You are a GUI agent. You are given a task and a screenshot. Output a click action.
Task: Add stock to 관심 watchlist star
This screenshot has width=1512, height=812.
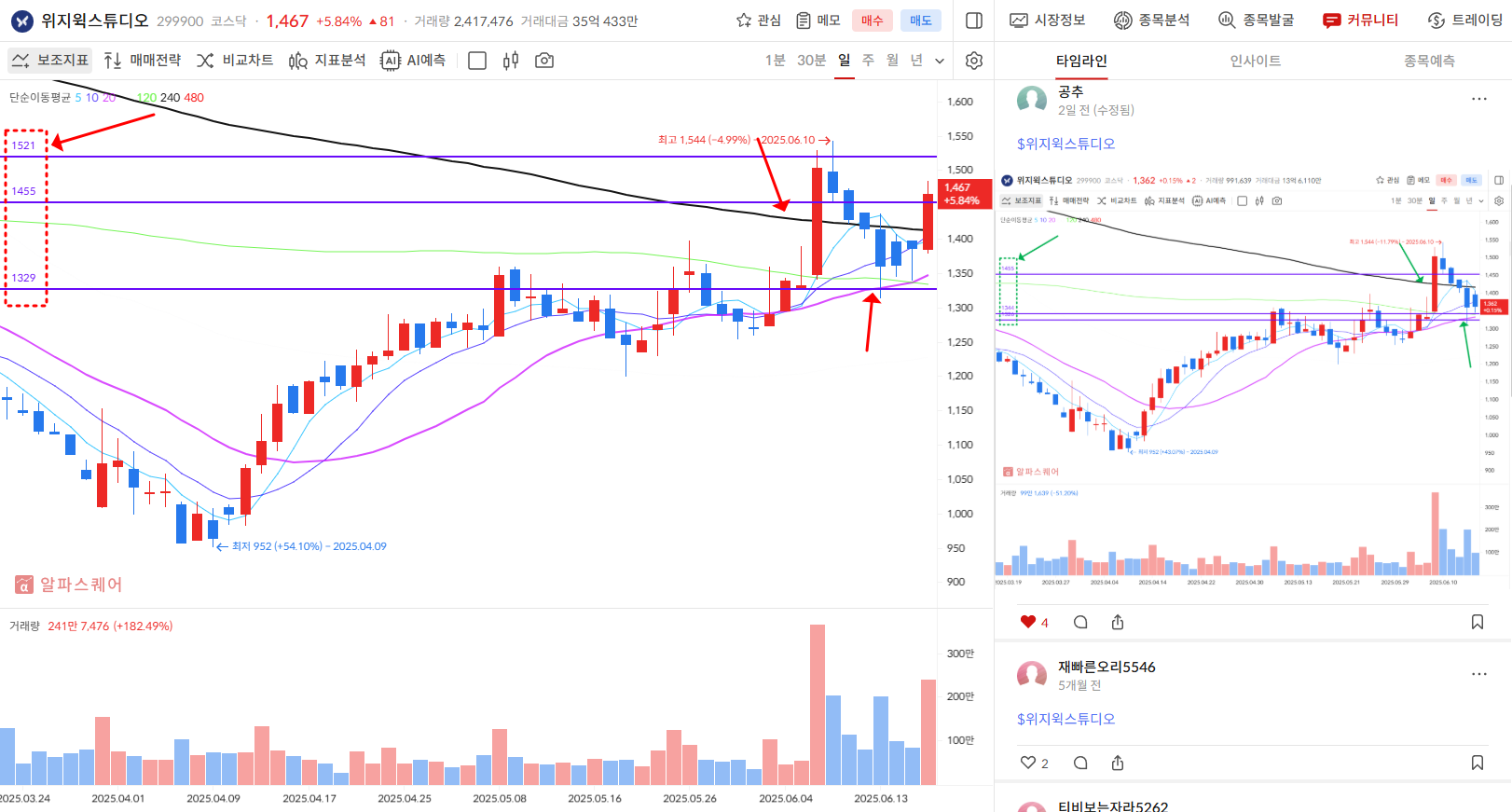point(758,21)
